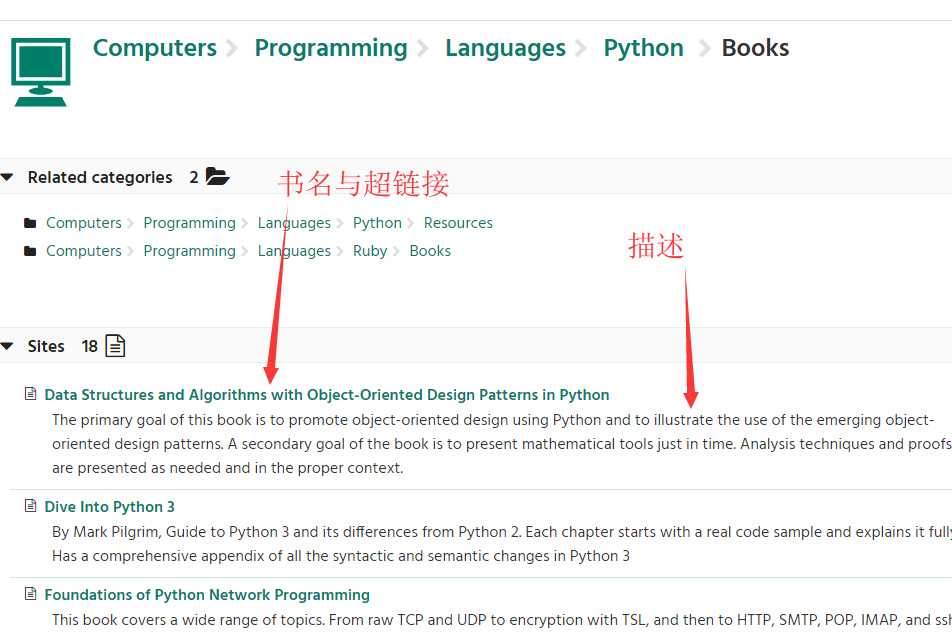The image size is (952, 632).
Task: Click the page icon beside Foundations of Python Network Programming
Action: tap(30, 594)
